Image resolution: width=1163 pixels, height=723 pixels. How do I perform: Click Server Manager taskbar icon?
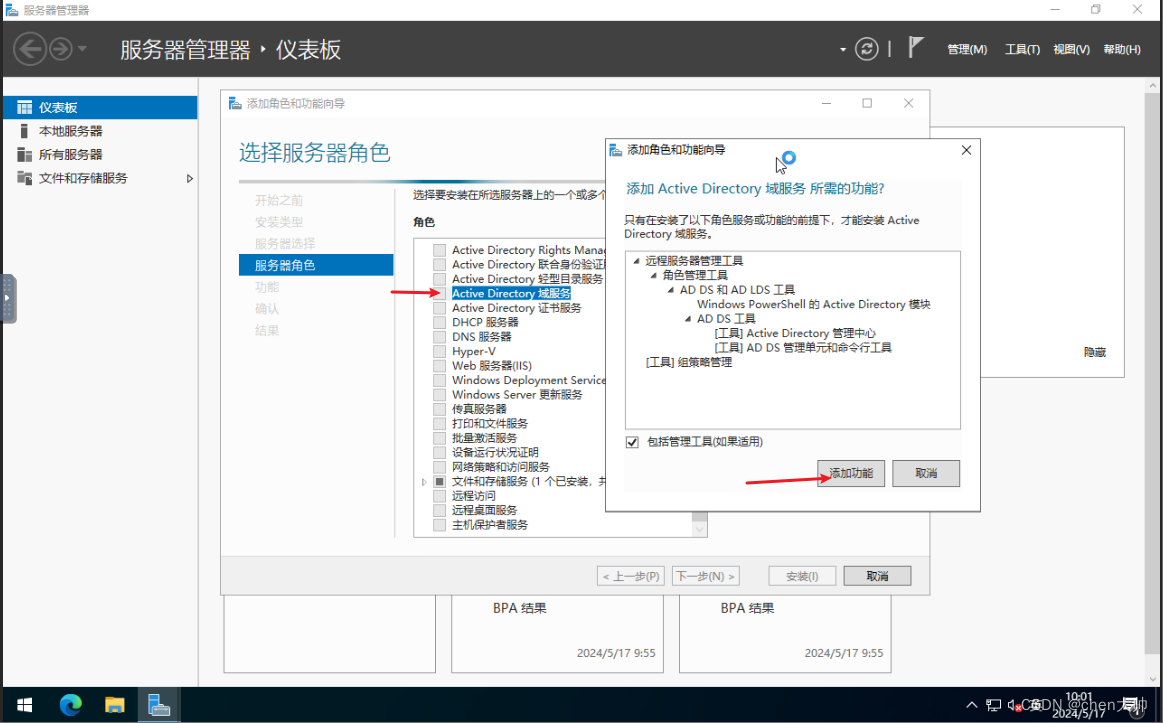pos(158,704)
